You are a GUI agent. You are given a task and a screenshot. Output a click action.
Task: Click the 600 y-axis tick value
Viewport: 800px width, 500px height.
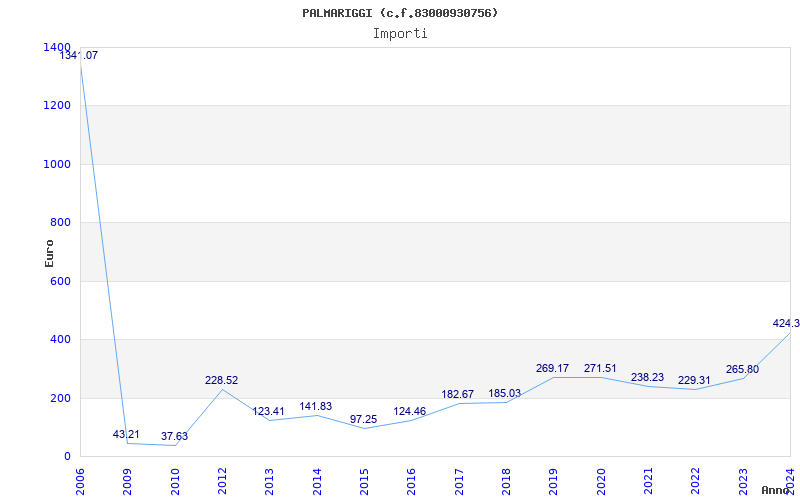pyautogui.click(x=60, y=281)
